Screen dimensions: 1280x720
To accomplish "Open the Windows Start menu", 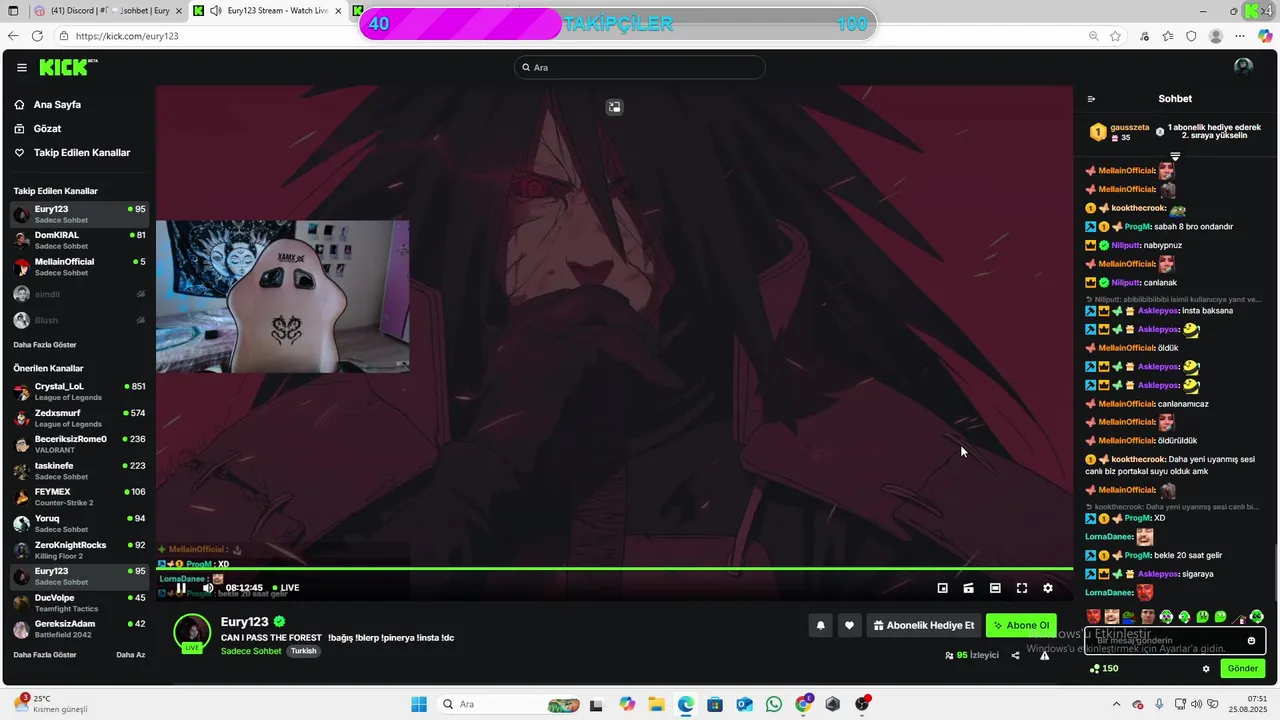I will [x=419, y=704].
